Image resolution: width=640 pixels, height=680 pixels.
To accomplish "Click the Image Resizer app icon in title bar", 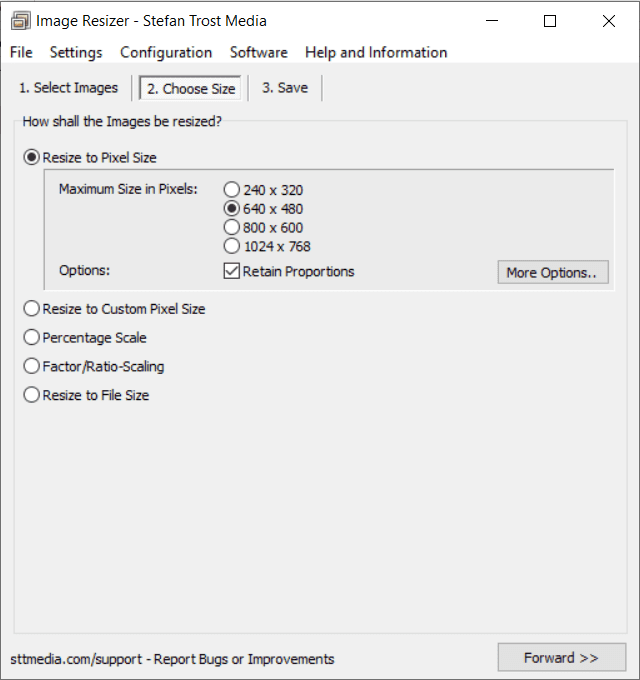I will pos(20,21).
